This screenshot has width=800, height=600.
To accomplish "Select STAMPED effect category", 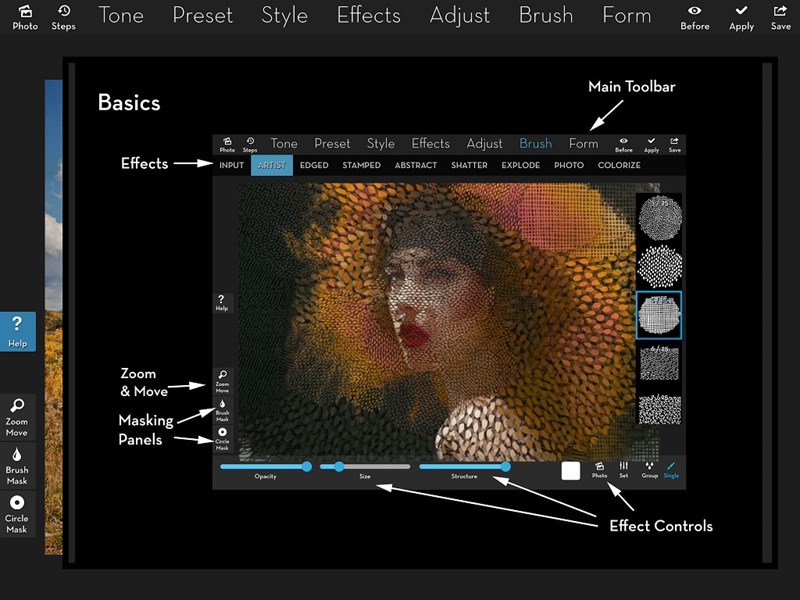I will [361, 165].
